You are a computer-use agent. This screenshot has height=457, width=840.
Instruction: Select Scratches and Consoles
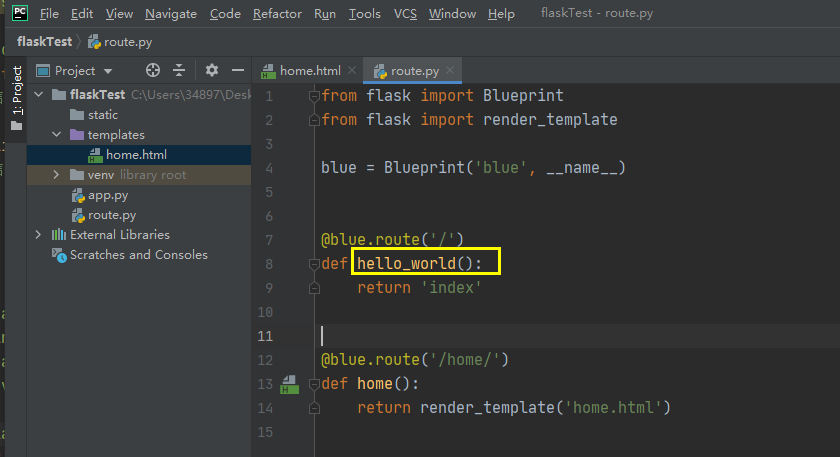click(x=139, y=254)
